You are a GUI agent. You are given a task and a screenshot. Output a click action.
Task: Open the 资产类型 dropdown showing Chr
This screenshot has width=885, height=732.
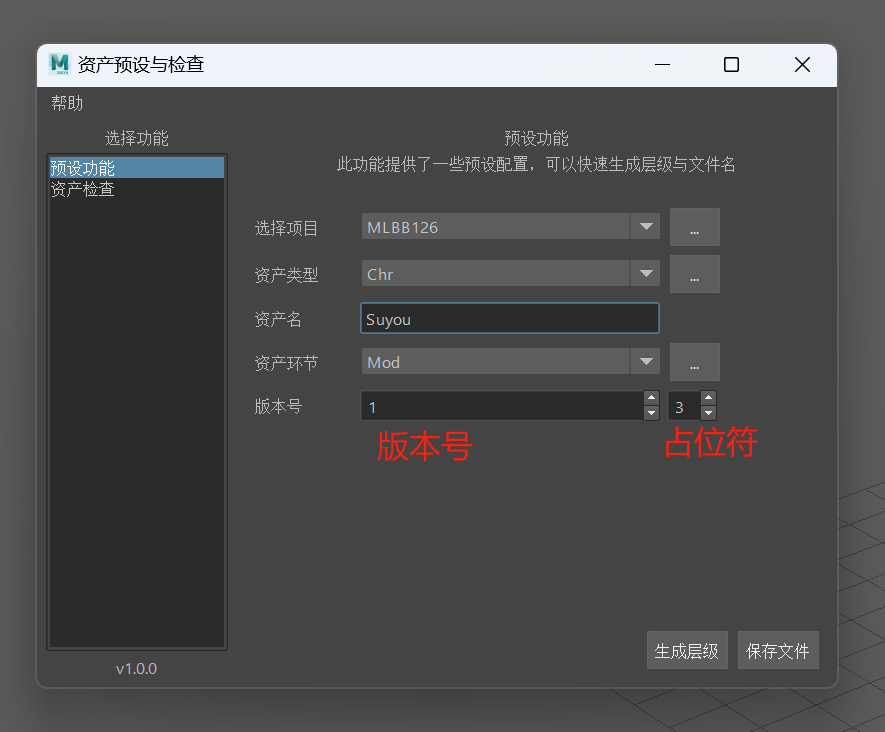pyautogui.click(x=510, y=274)
